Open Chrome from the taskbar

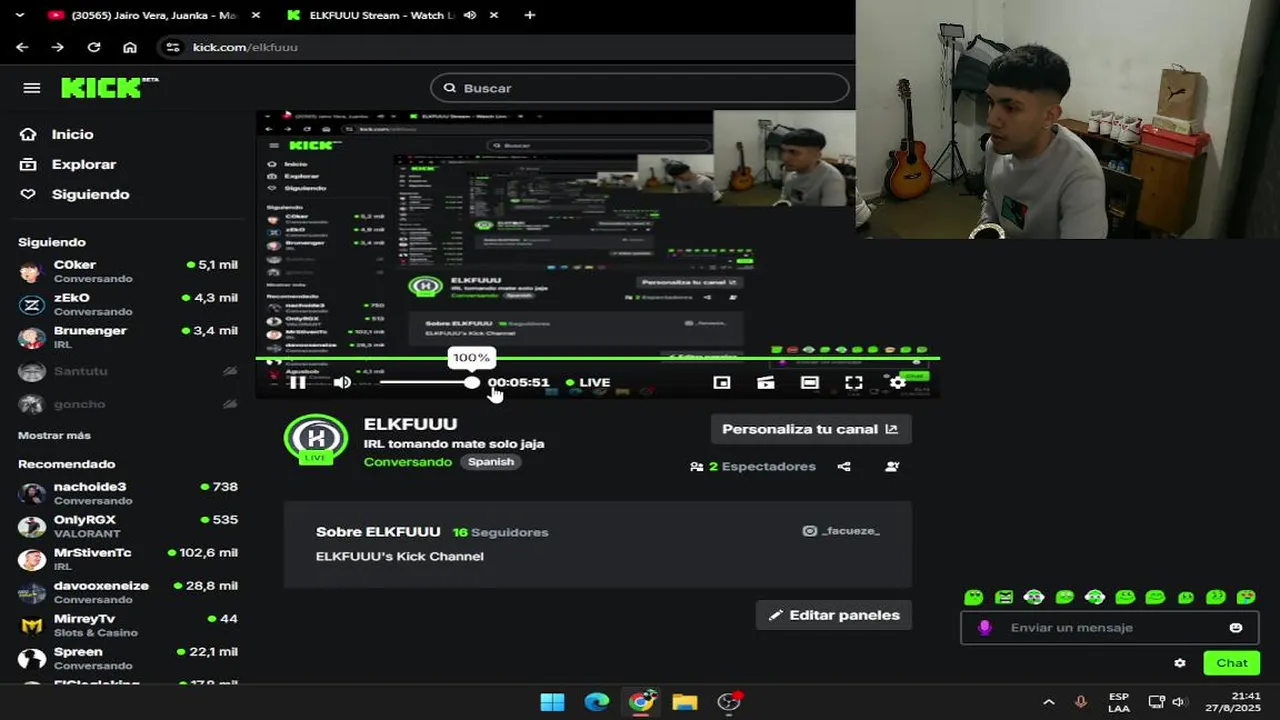641,702
